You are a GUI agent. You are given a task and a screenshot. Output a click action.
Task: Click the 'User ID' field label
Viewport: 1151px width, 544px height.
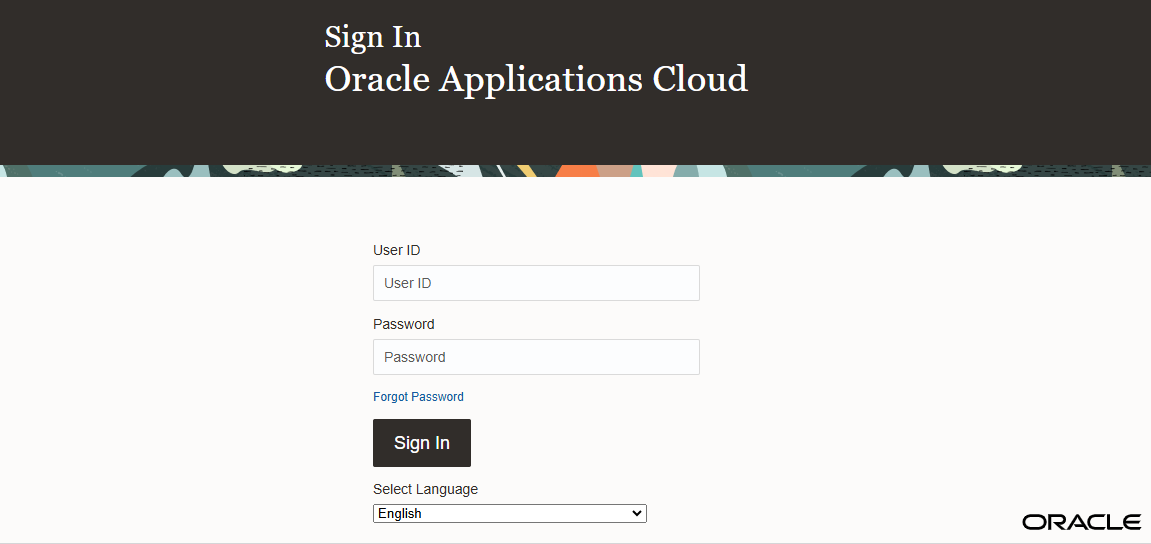[396, 250]
